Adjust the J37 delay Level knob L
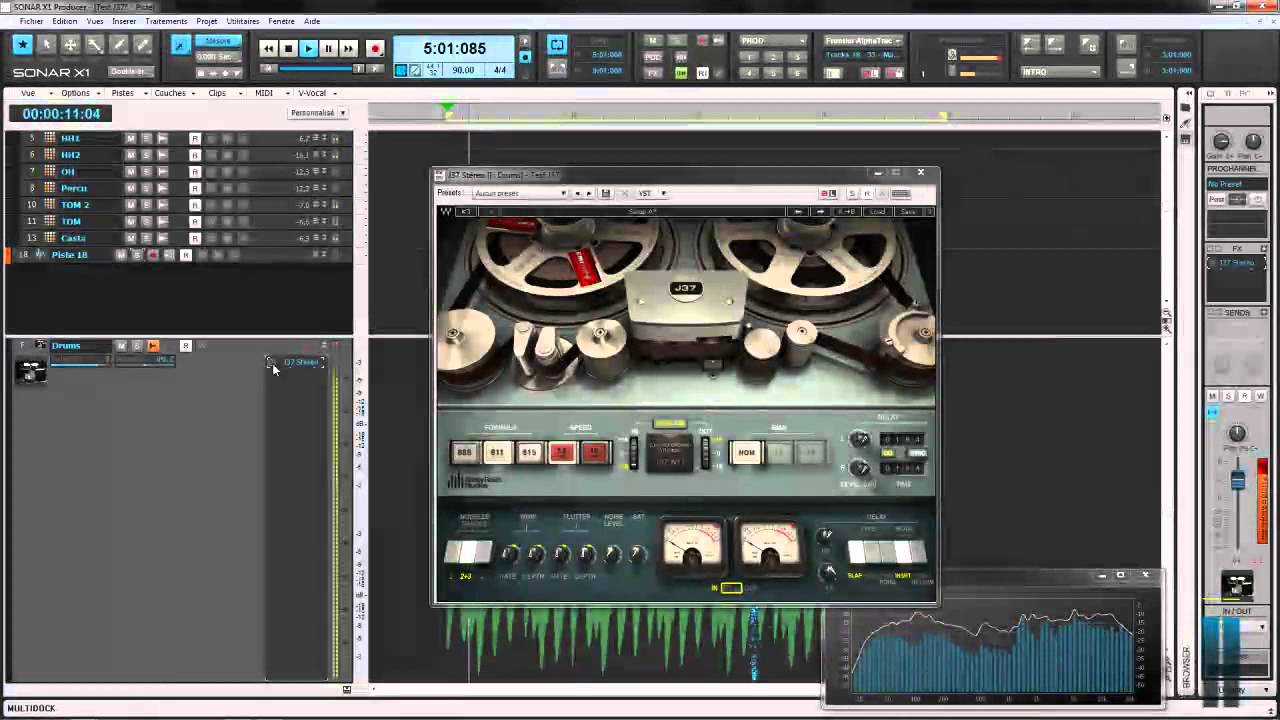 coord(860,440)
